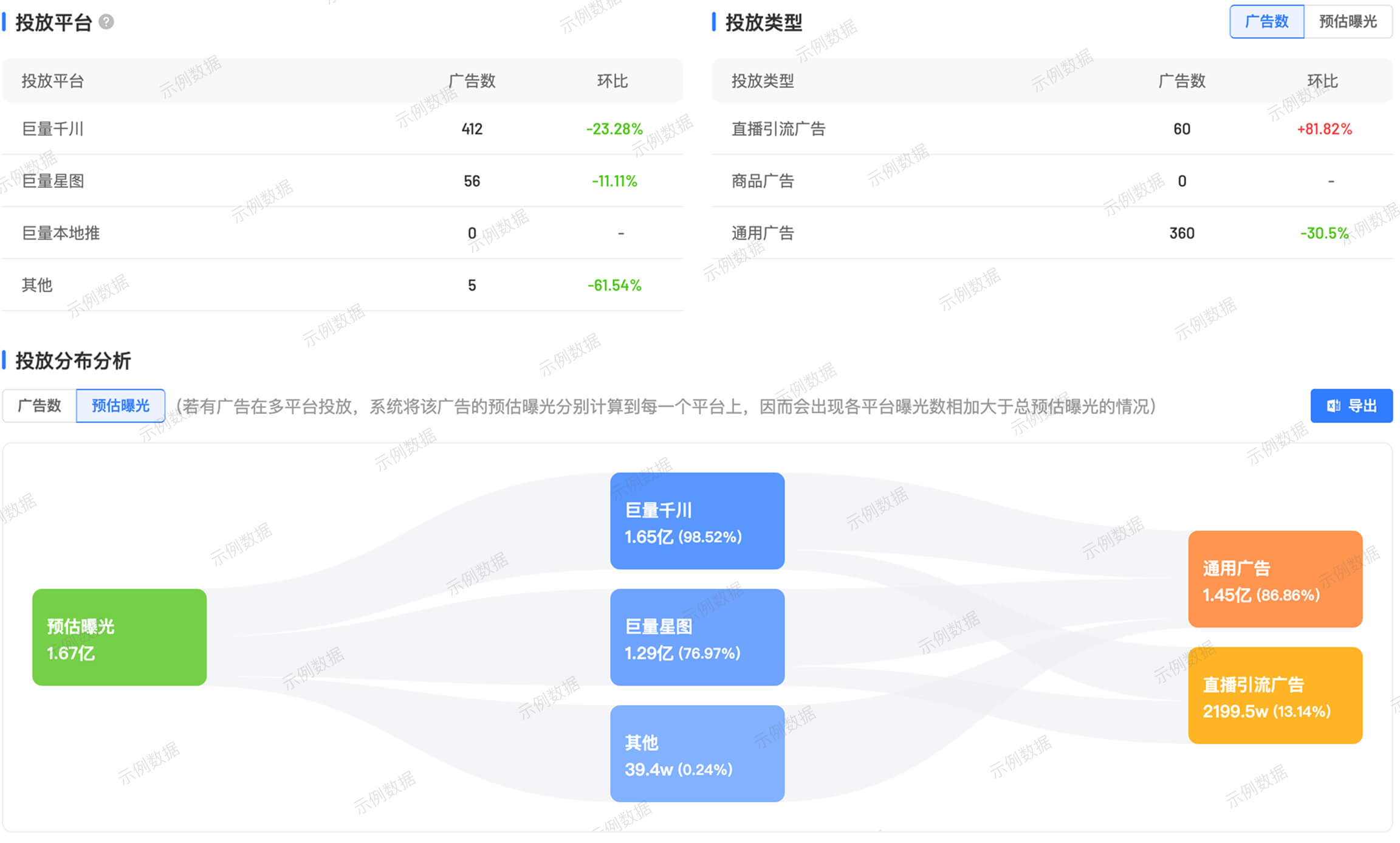The width and height of the screenshot is (1400, 843).
Task: Click the yellow 直播引流广告 node
Action: (1275, 696)
